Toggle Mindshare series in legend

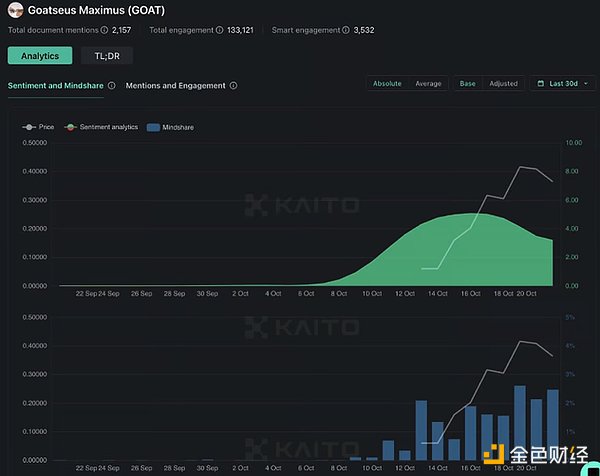(x=170, y=127)
